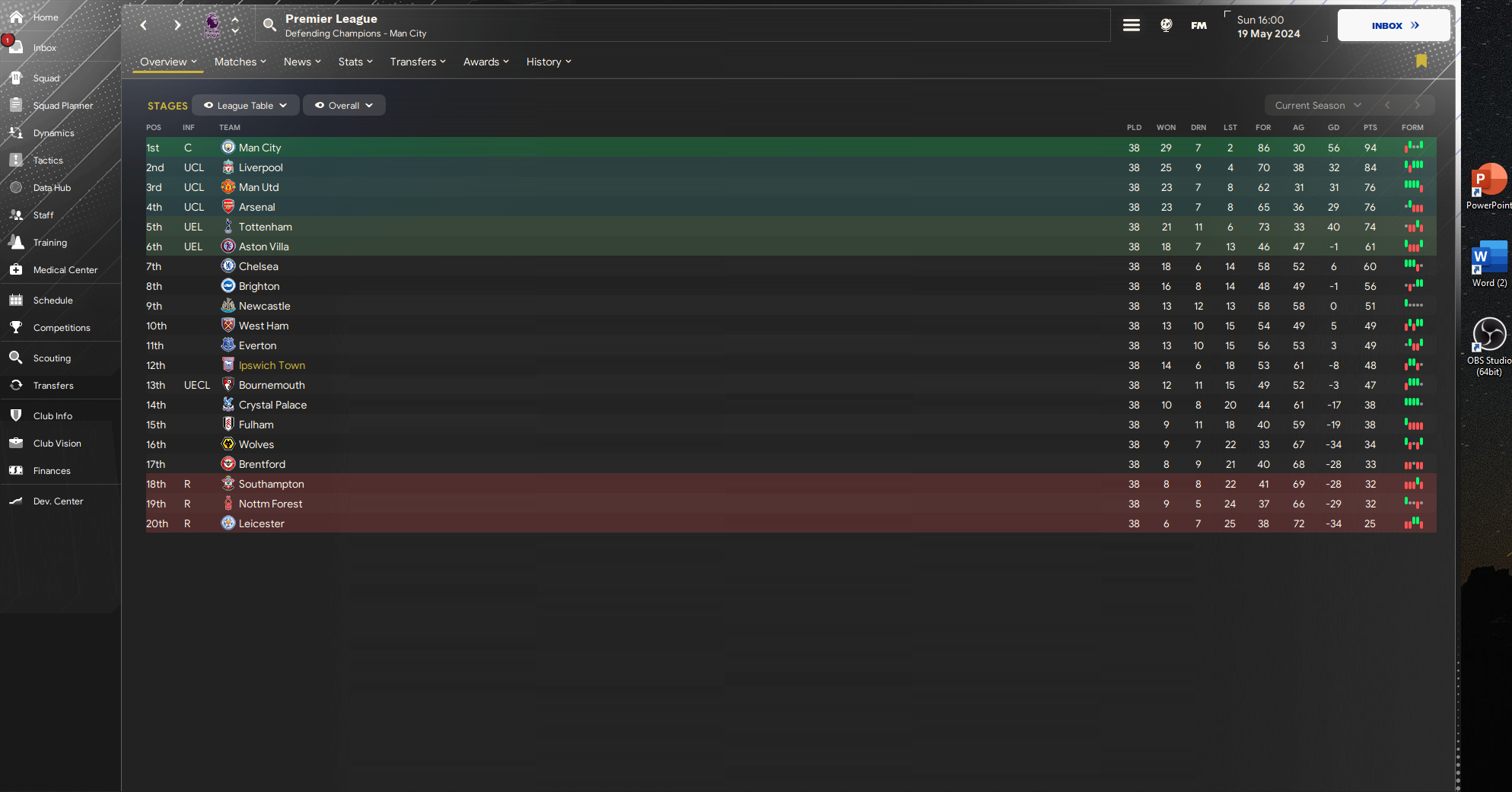Open Squad Planner from the sidebar
The image size is (1512, 792).
(x=62, y=106)
